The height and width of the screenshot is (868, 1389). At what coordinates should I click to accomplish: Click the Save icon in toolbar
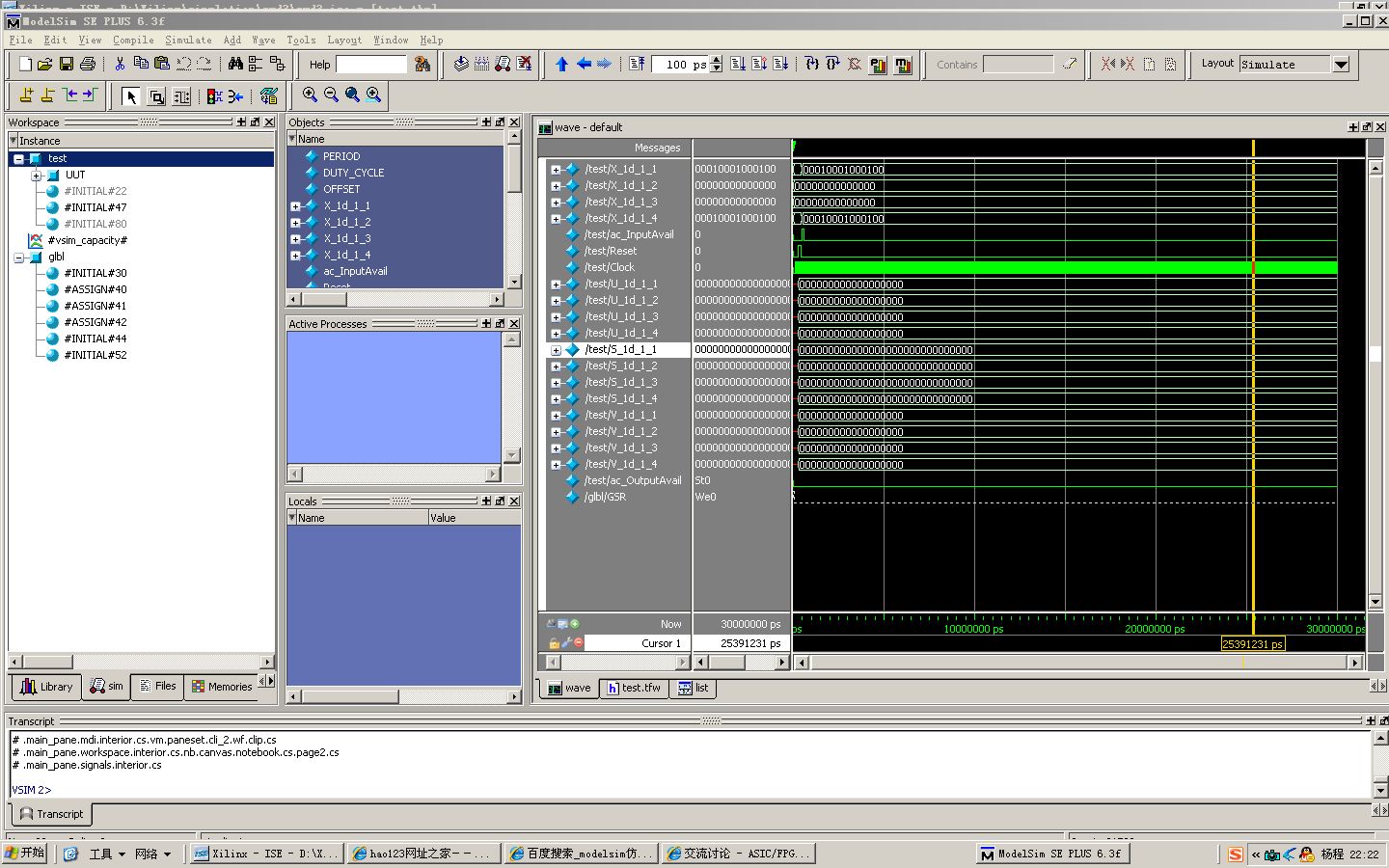click(67, 65)
